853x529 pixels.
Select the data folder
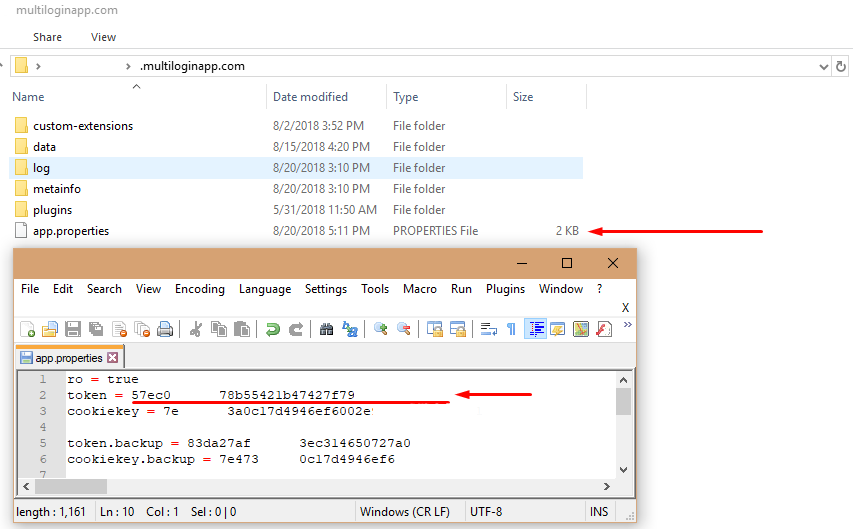click(x=44, y=147)
